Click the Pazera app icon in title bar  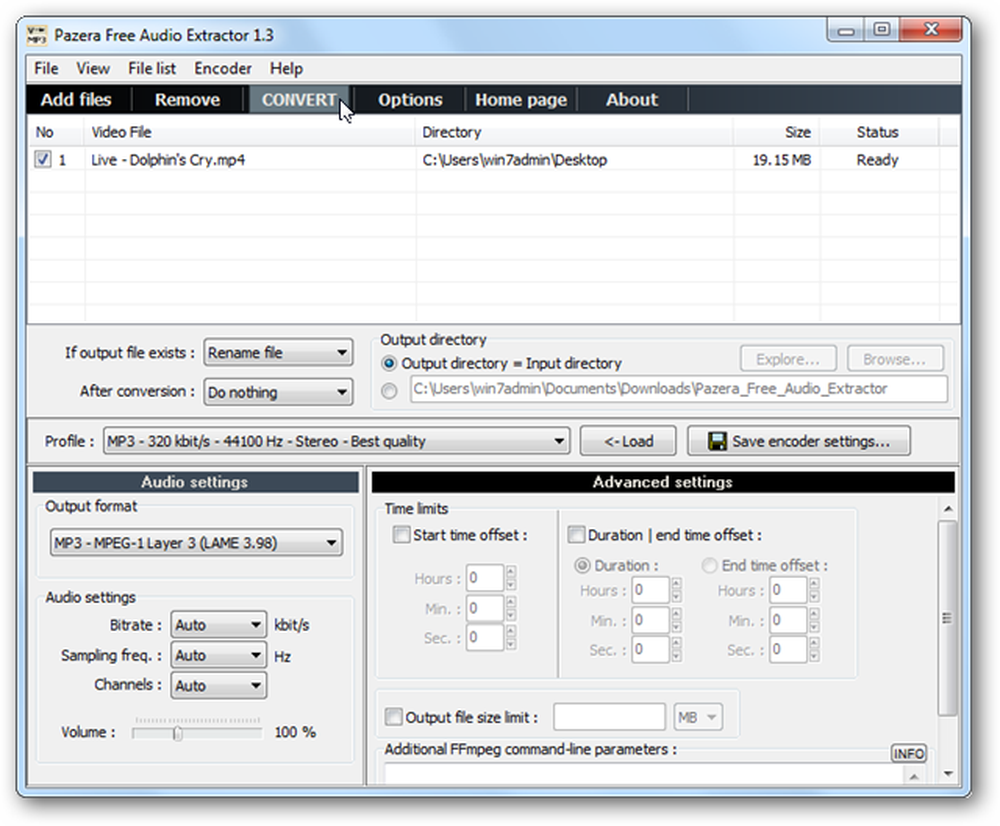36,34
